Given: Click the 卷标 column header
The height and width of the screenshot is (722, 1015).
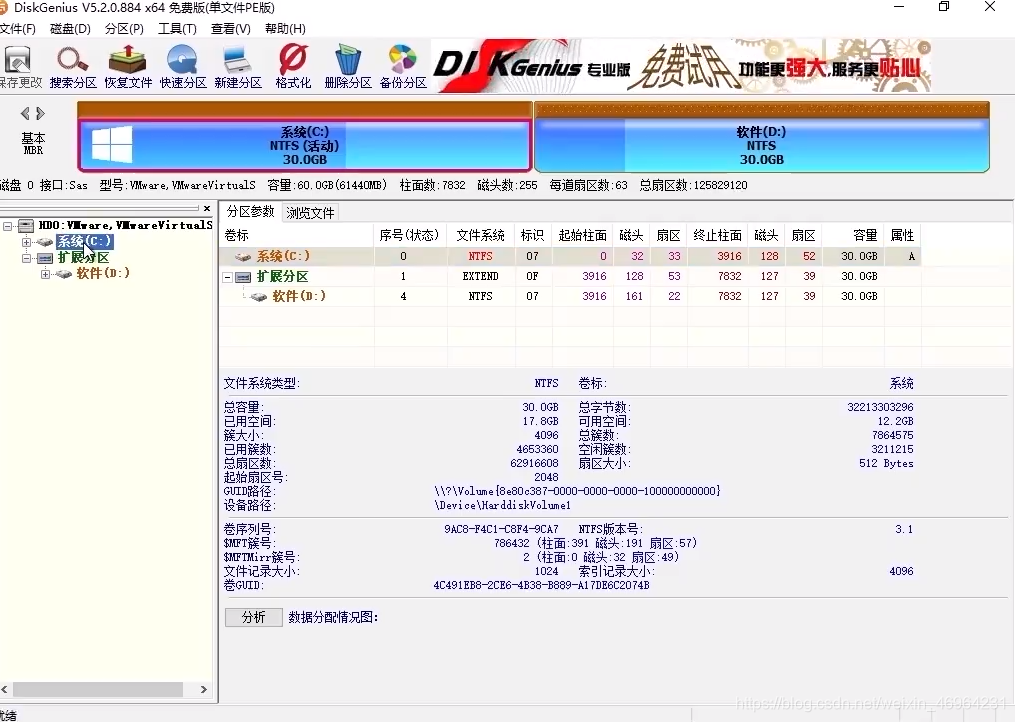Looking at the screenshot, I should 297,235.
